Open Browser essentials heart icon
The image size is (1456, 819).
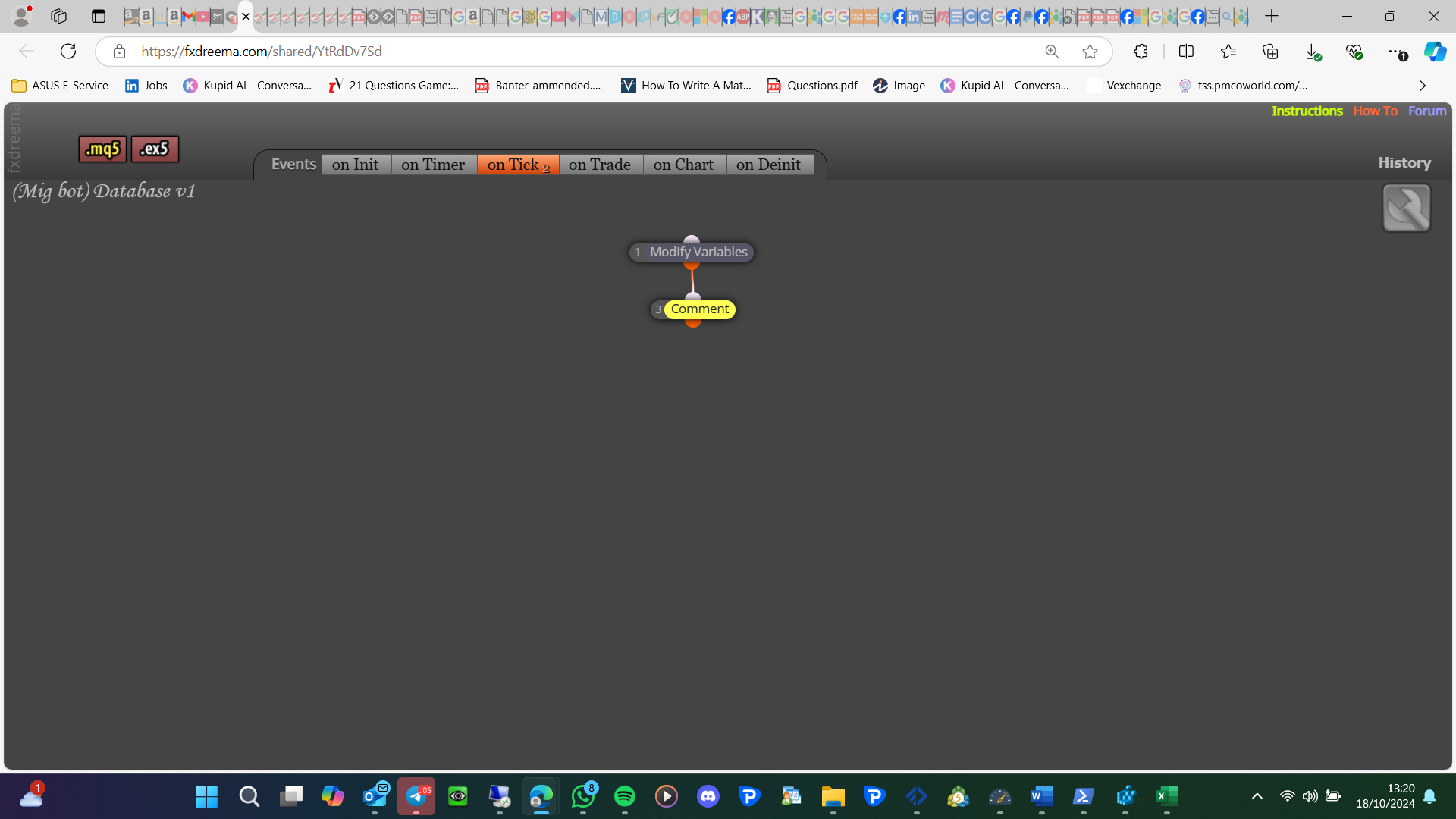(x=1354, y=52)
